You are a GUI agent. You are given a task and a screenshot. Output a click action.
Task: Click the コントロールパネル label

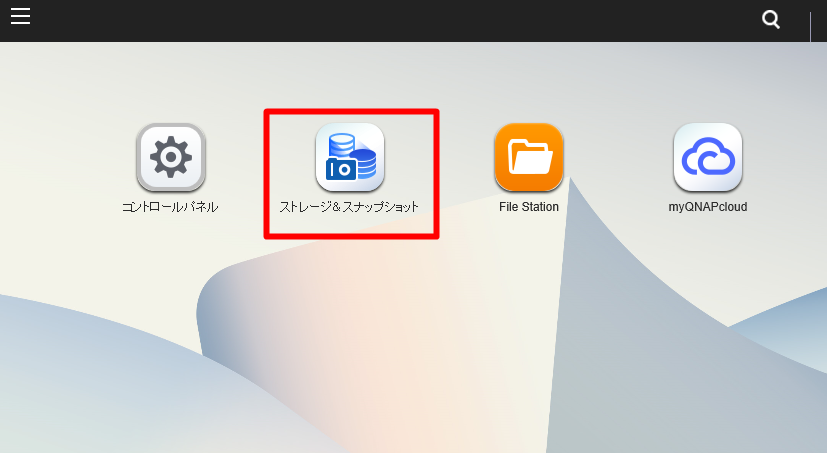(x=170, y=207)
